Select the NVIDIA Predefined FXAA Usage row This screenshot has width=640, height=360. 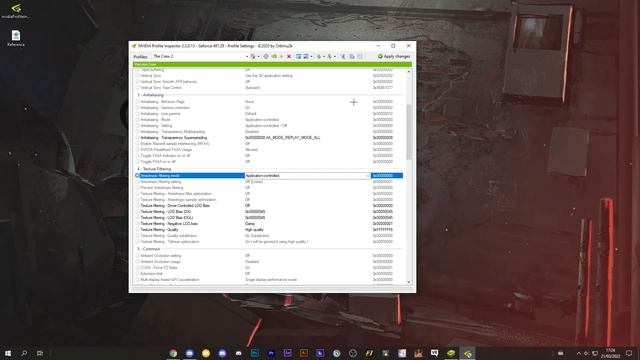[269, 149]
